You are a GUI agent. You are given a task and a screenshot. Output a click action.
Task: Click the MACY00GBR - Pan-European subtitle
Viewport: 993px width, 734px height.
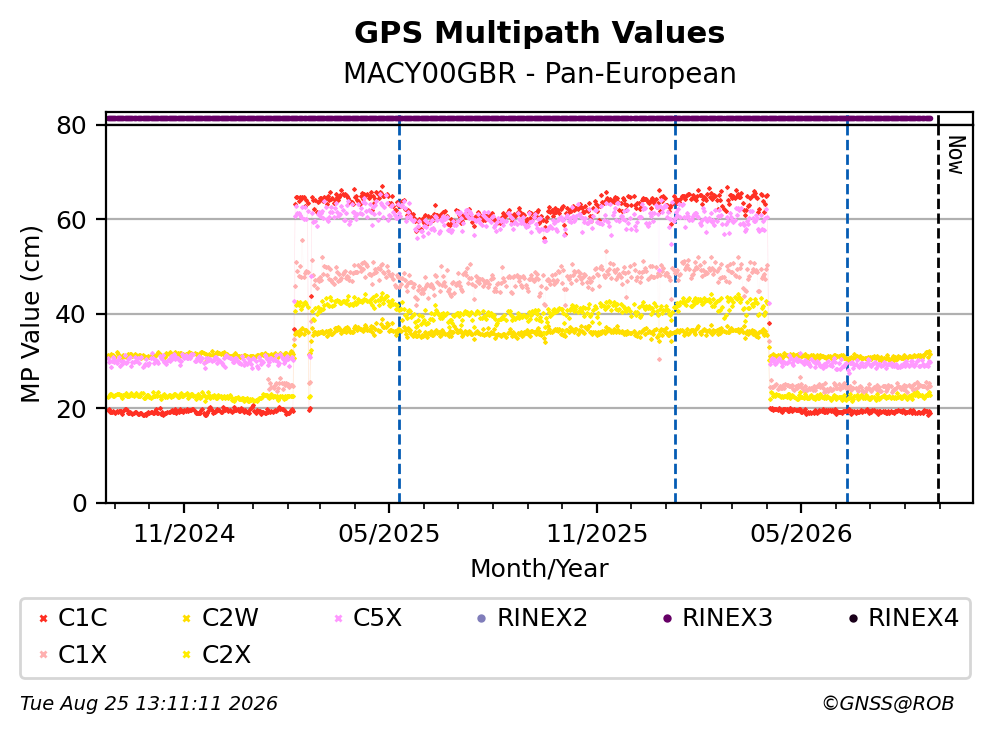coord(540,73)
